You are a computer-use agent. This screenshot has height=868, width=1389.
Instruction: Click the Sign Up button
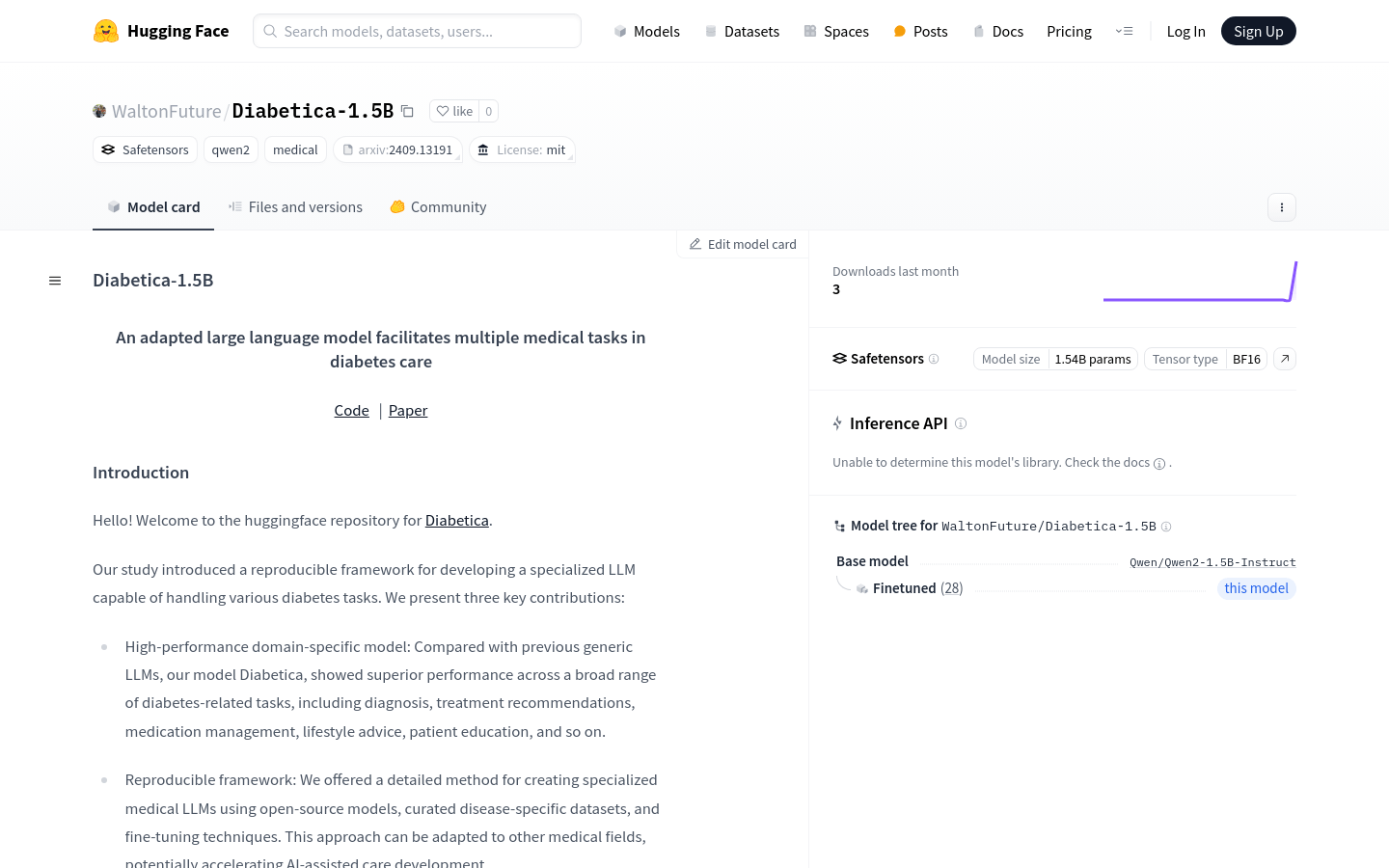[x=1259, y=31]
